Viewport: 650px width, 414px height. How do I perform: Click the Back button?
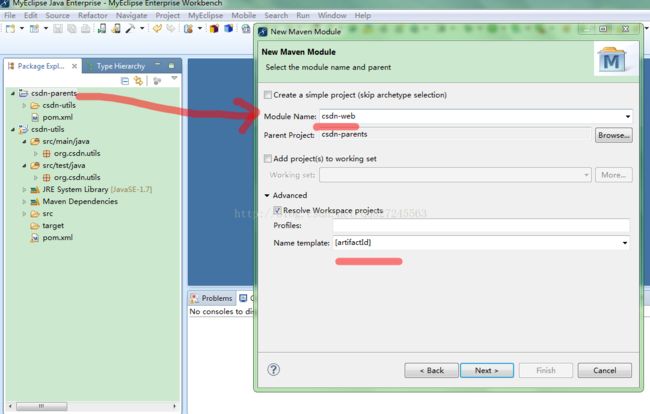[x=432, y=370]
